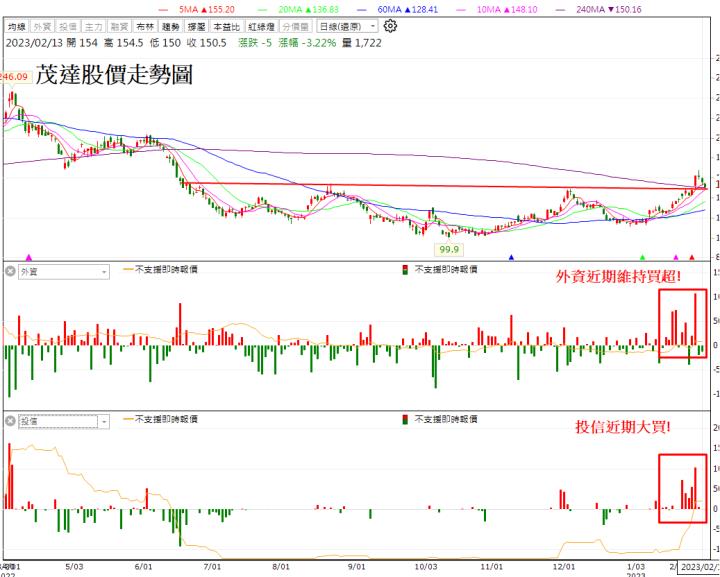Viewport: 720px width, 577px height.
Task: Close the 外資 indicator panel
Action: tap(10, 272)
